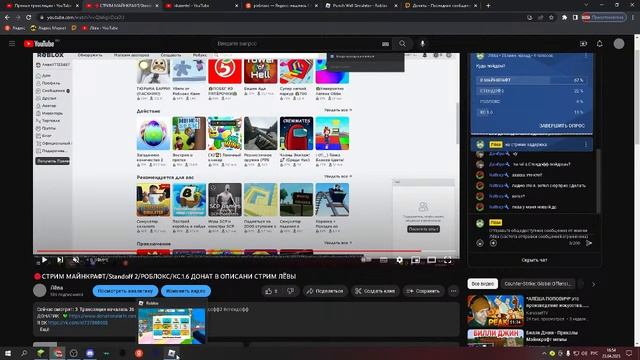Viewport: 640px width, 360px height.
Task: Open the Билли Джин recommended video thumbnail
Action: [x=495, y=338]
